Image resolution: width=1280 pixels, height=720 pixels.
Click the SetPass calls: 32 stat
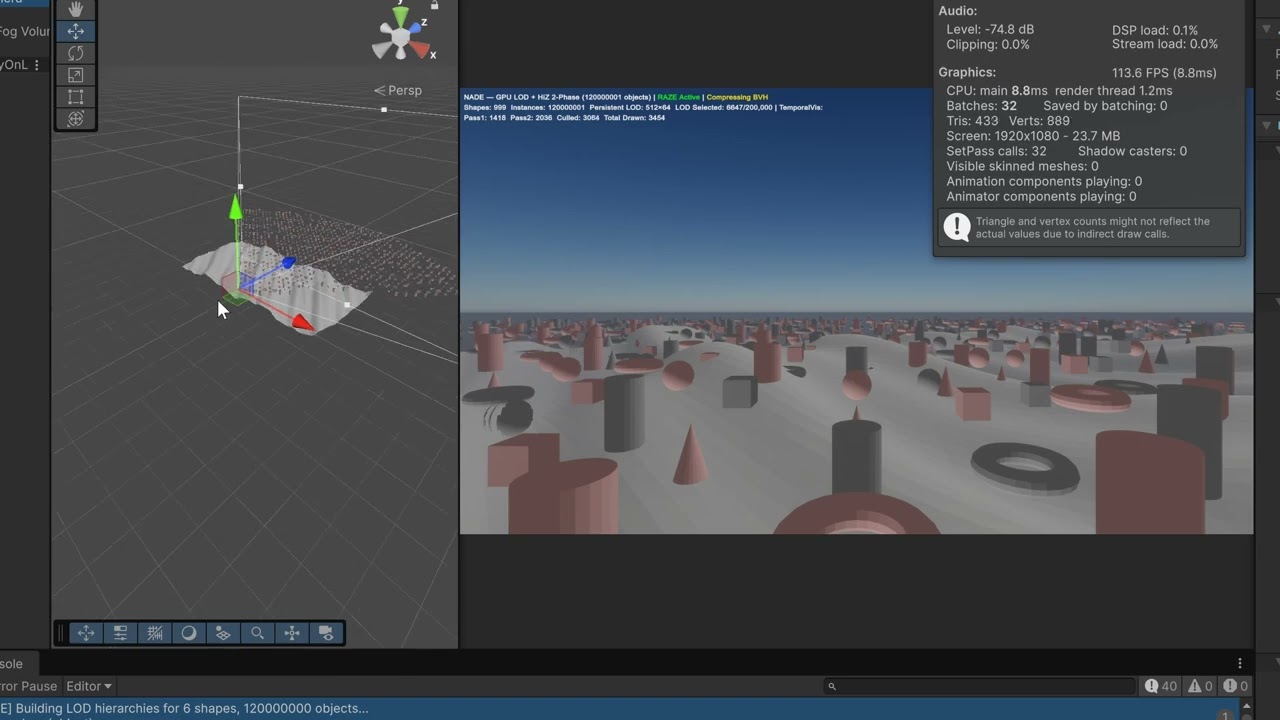pyautogui.click(x=997, y=151)
